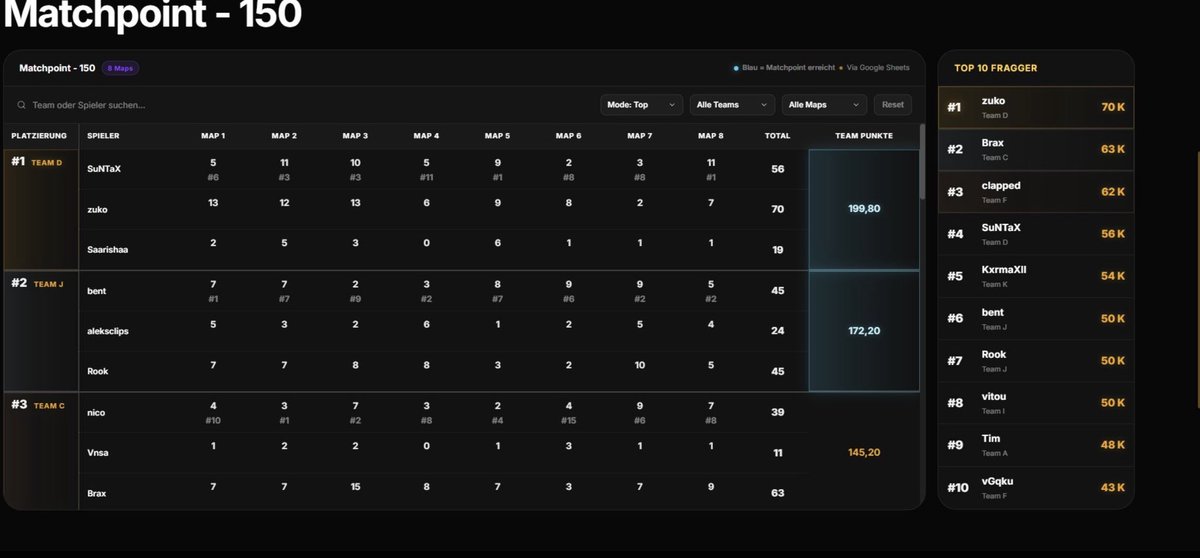Viewport: 1200px width, 558px height.
Task: Select fragger #10 vGqku entry
Action: pyautogui.click(x=1036, y=487)
